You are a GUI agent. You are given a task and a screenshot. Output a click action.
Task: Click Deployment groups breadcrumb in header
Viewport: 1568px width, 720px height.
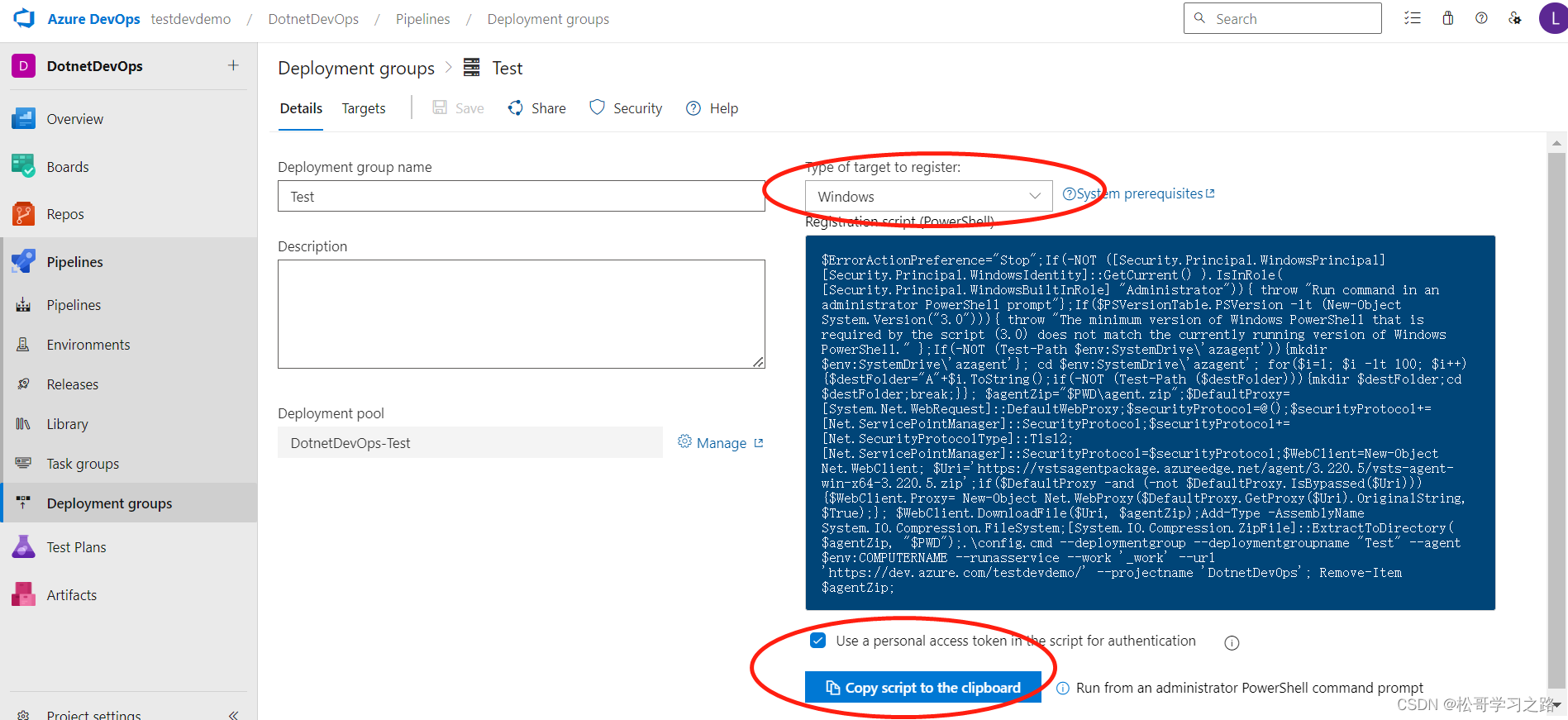click(x=548, y=19)
